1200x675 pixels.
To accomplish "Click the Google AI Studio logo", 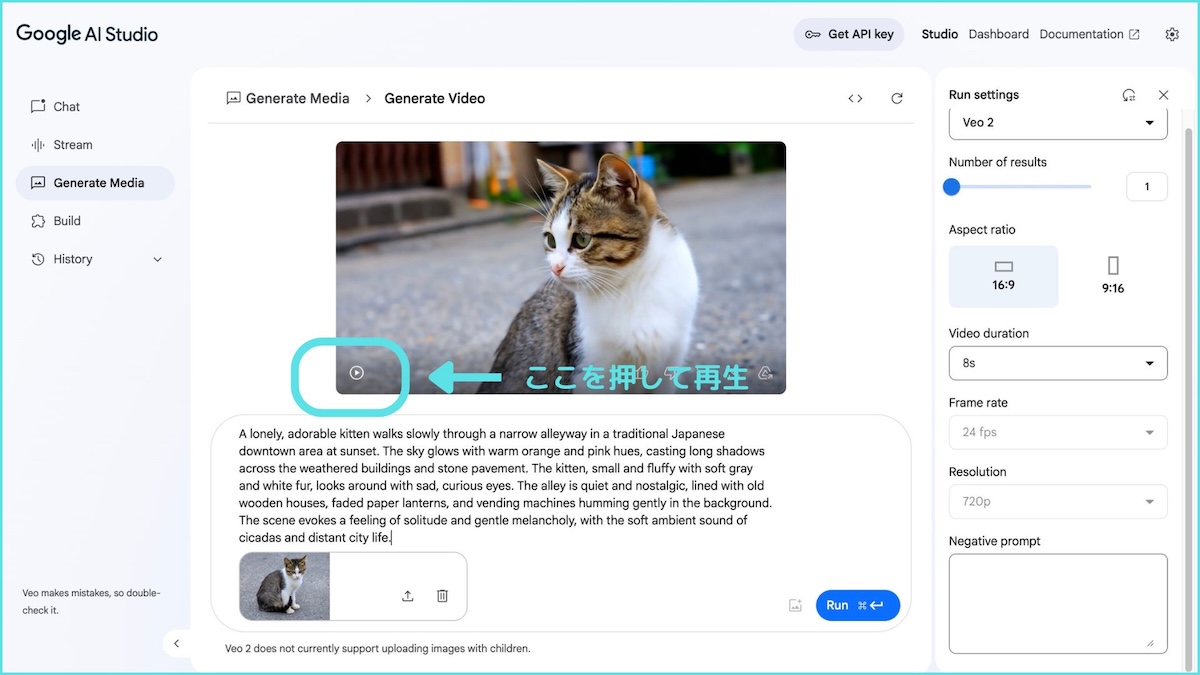I will [87, 34].
